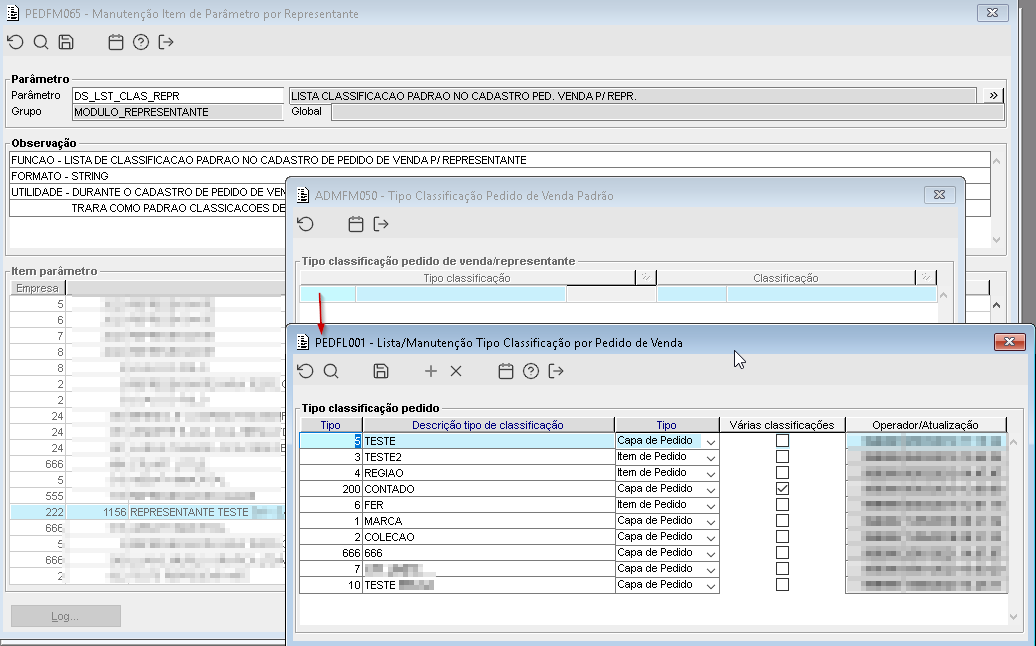Click the Global field
This screenshot has height=646, width=1036.
[667, 112]
